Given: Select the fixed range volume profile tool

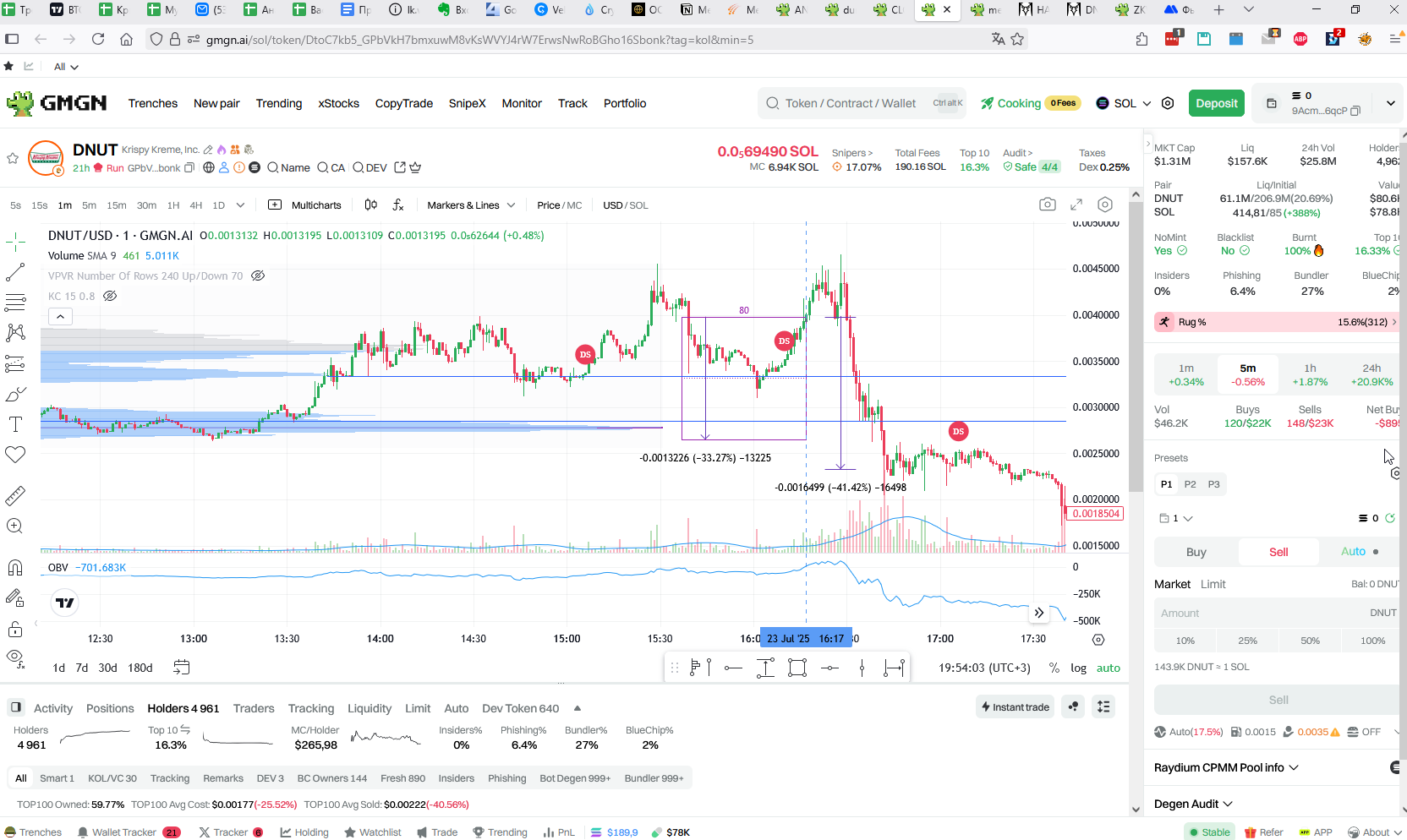Looking at the screenshot, I should click(x=700, y=668).
